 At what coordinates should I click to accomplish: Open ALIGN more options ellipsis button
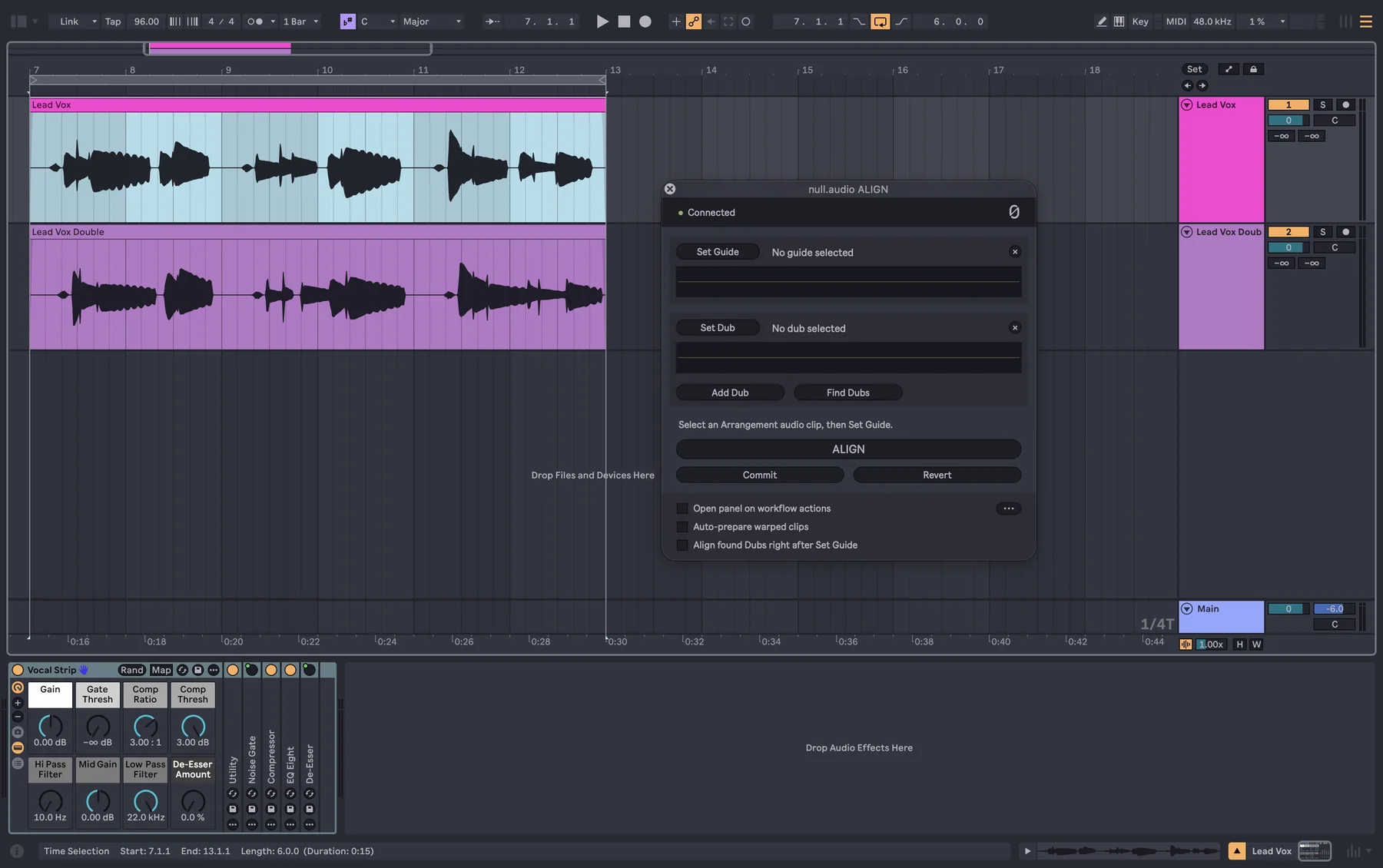(x=1008, y=509)
